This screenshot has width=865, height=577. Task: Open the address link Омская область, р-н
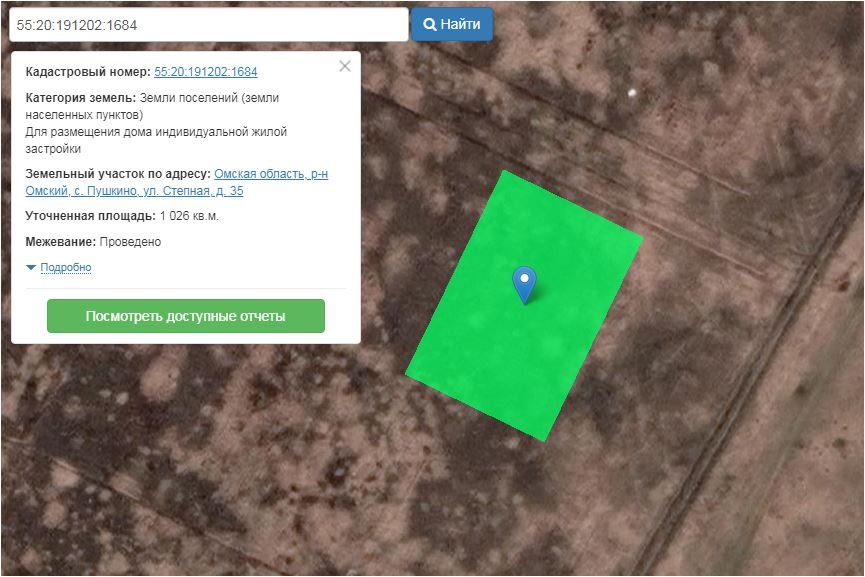pos(271,174)
